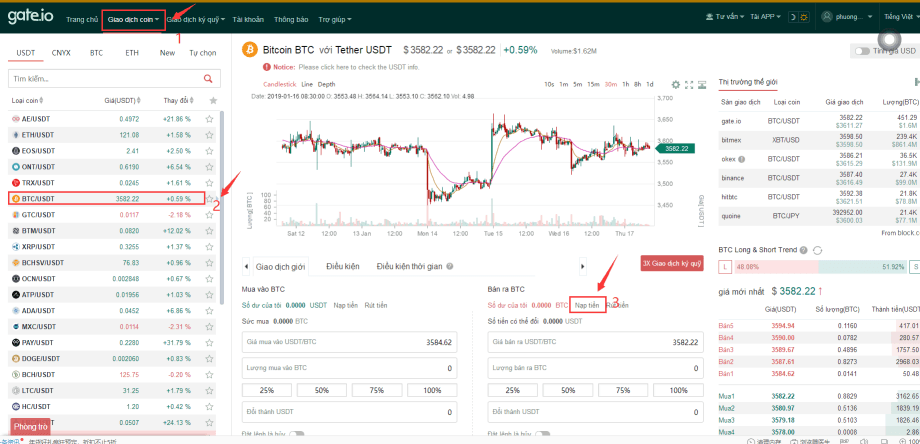
Task: Open help icon next to Điều kiện thời gian
Action: (449, 266)
